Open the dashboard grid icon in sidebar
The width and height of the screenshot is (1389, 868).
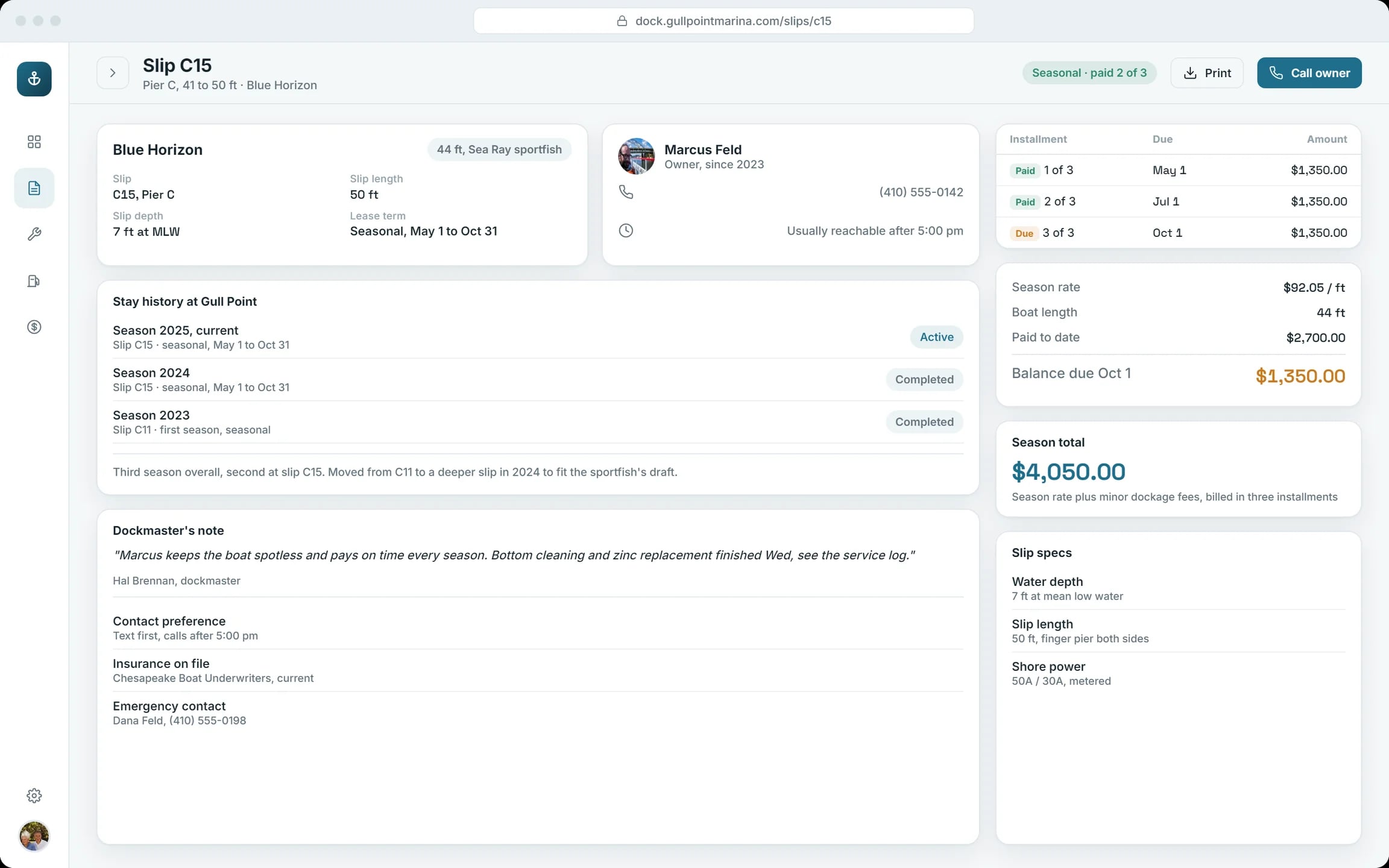pyautogui.click(x=34, y=142)
